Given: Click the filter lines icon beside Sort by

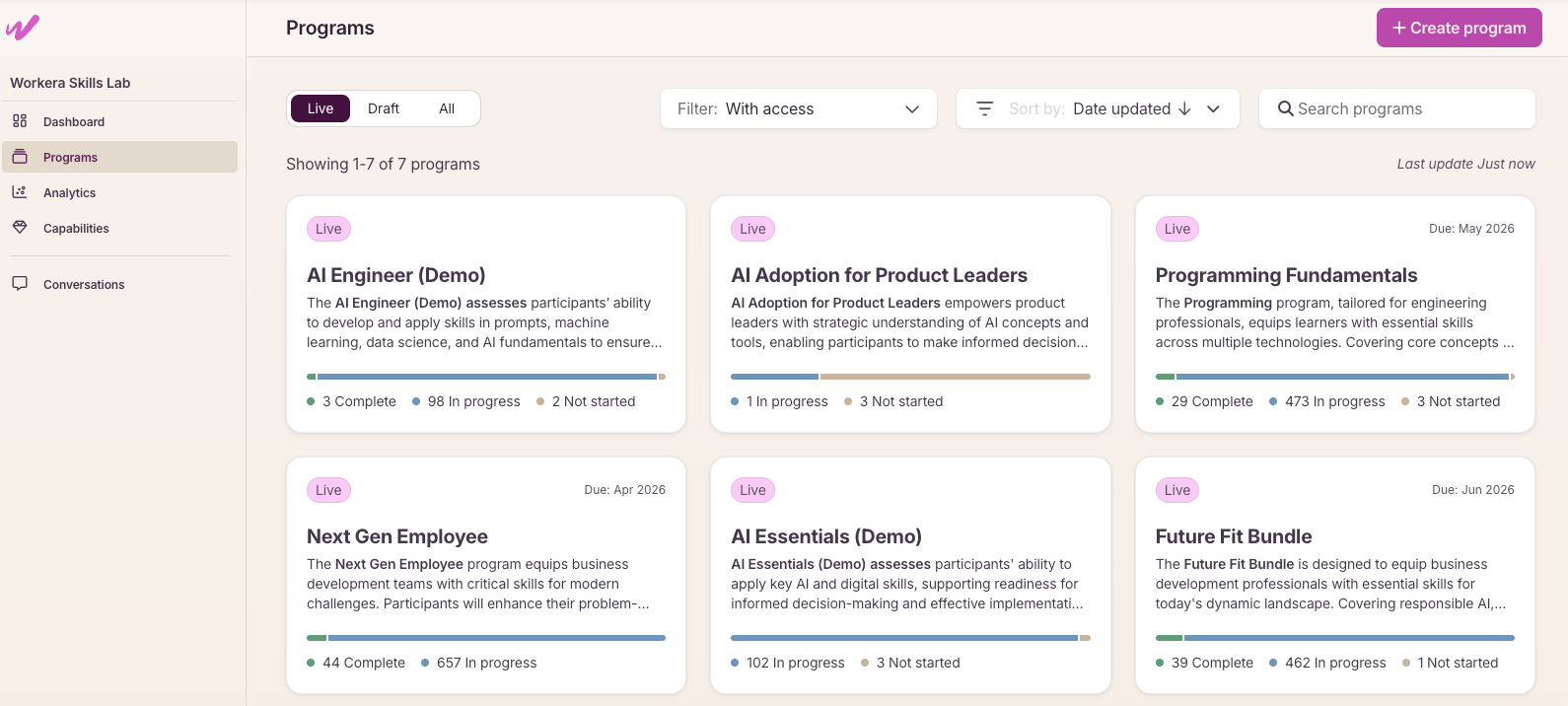Looking at the screenshot, I should click(984, 108).
